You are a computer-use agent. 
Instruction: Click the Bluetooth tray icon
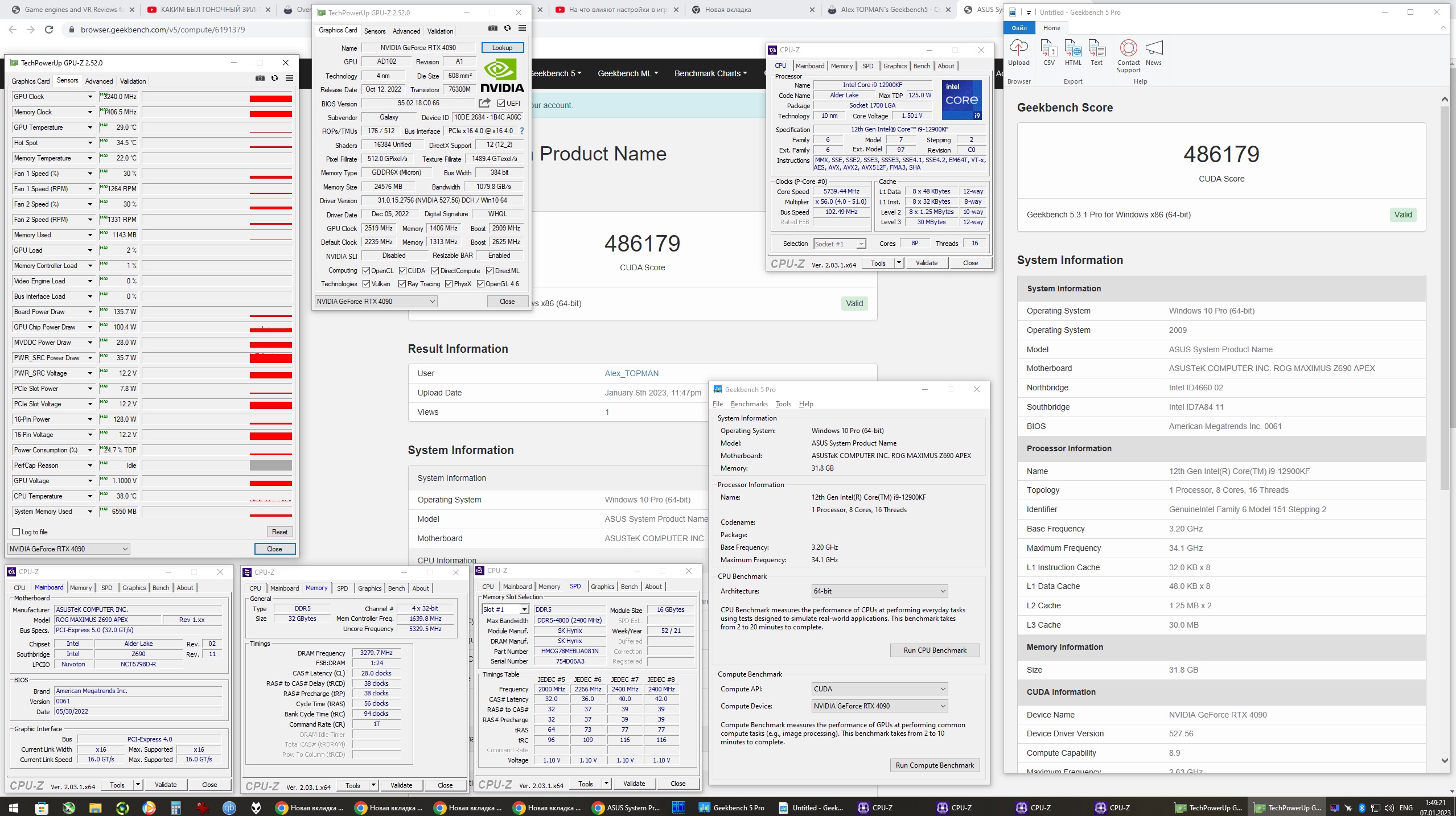1362,807
